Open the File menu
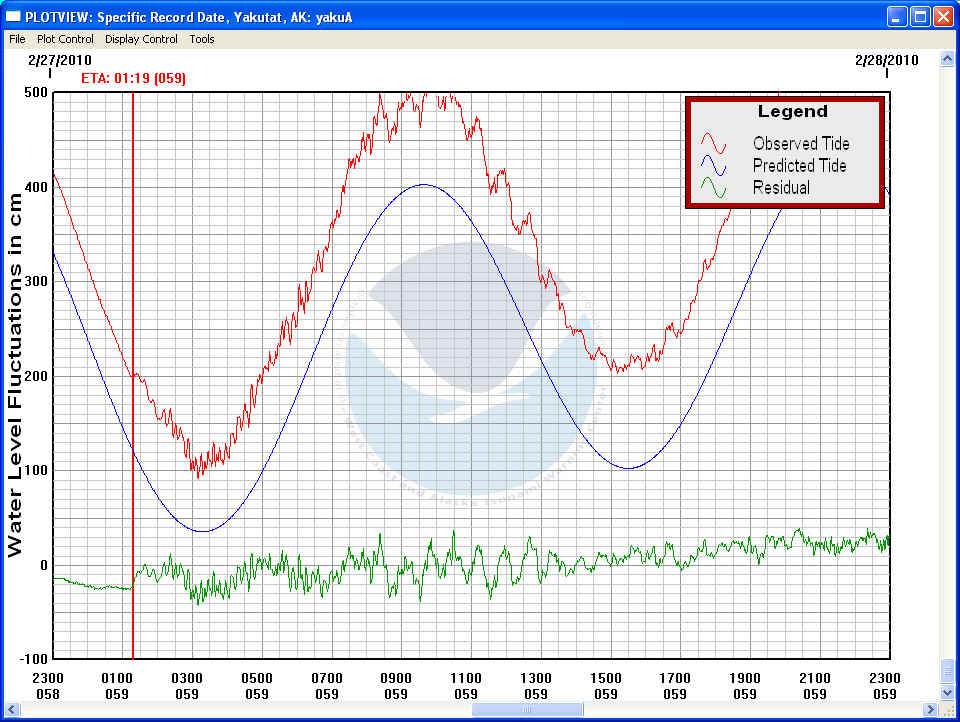The height and width of the screenshot is (722, 960). coord(17,39)
